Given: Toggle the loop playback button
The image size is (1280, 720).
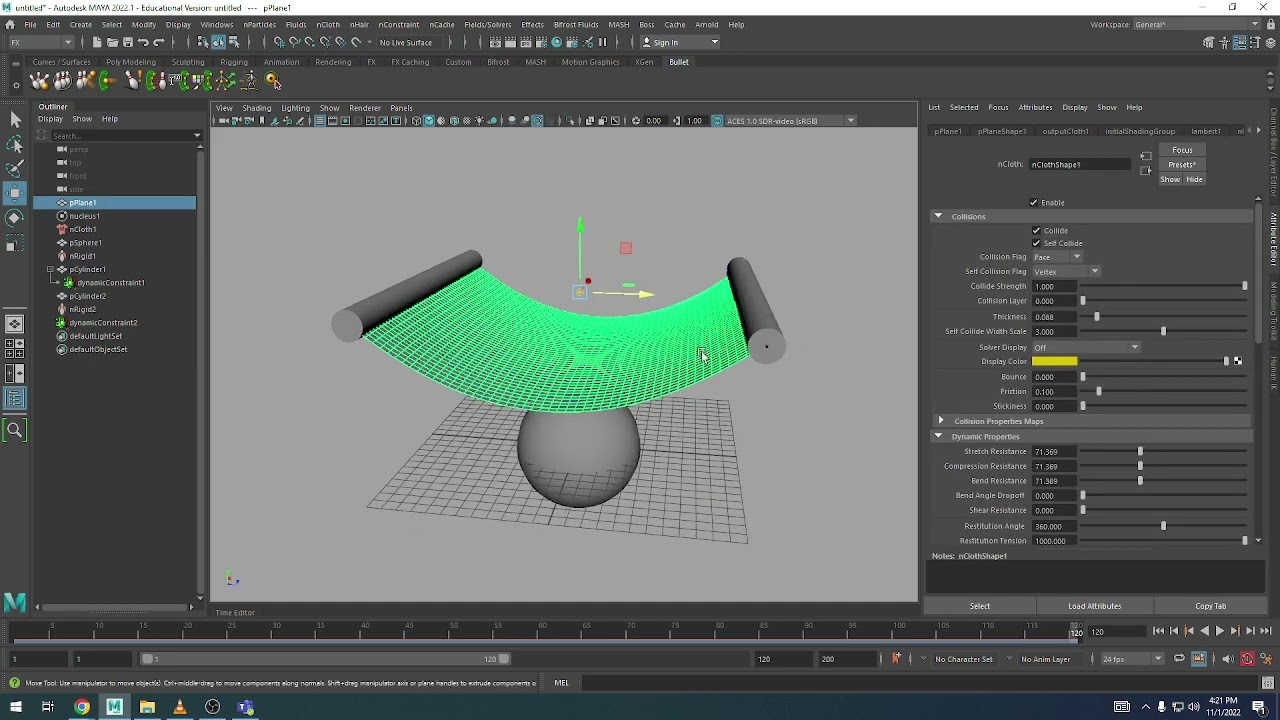Looking at the screenshot, I should point(1179,659).
